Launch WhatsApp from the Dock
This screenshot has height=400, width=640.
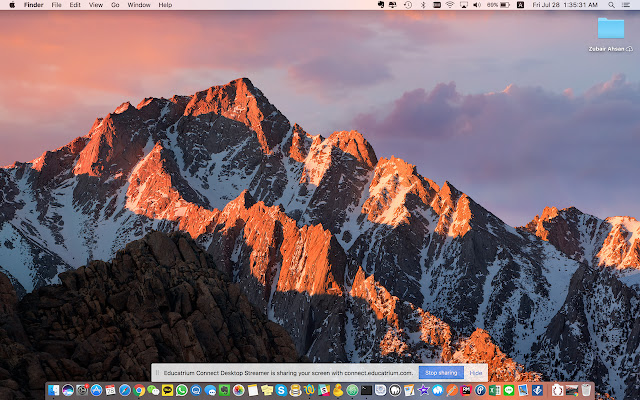[182, 390]
